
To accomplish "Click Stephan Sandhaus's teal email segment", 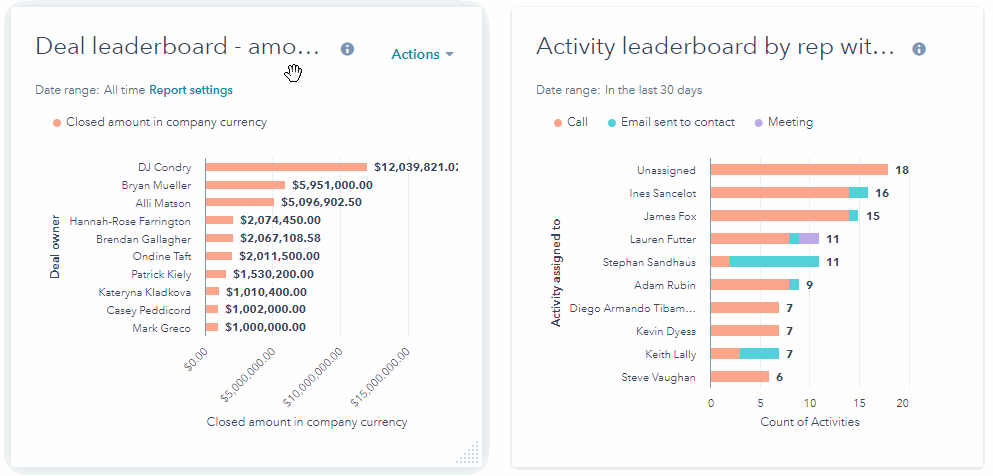I will pos(774,262).
